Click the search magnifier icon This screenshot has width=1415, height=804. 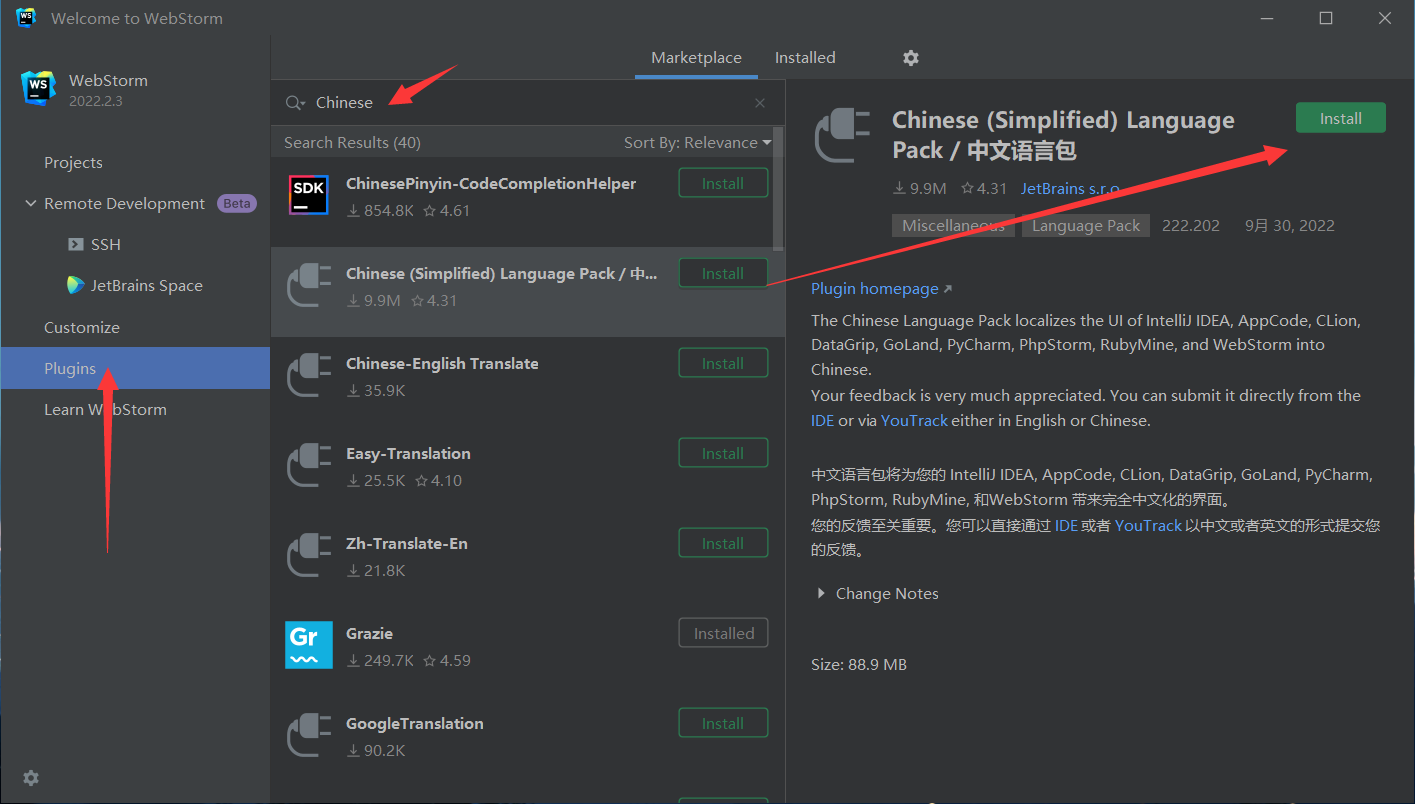tap(295, 103)
